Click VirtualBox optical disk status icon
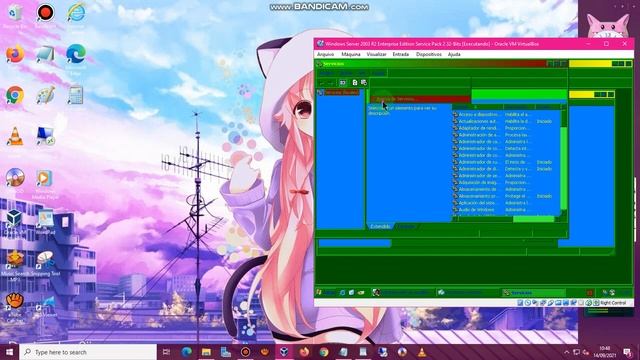Screen dimensions: 640x360 pos(528,303)
